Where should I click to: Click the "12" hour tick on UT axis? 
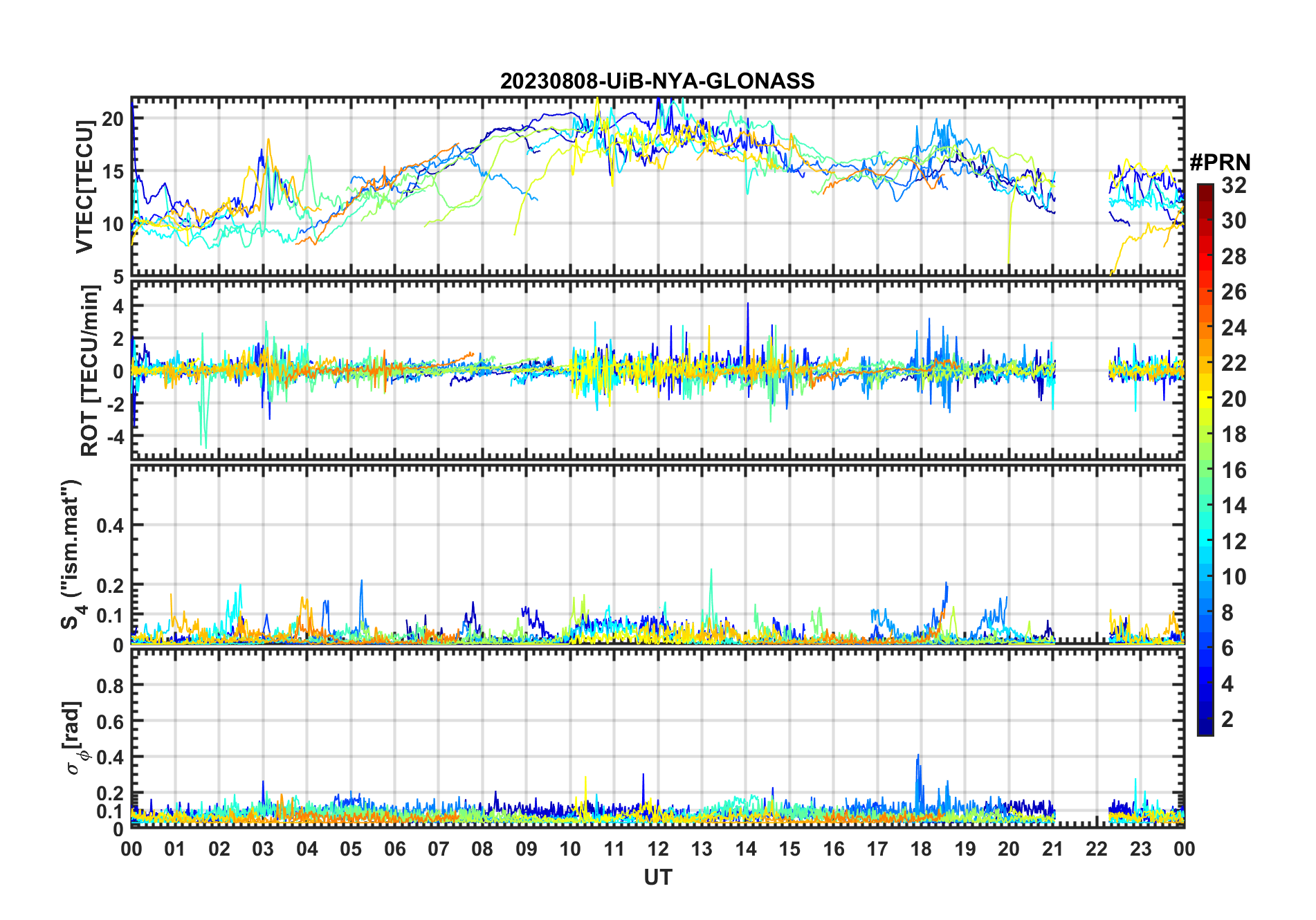658,849
